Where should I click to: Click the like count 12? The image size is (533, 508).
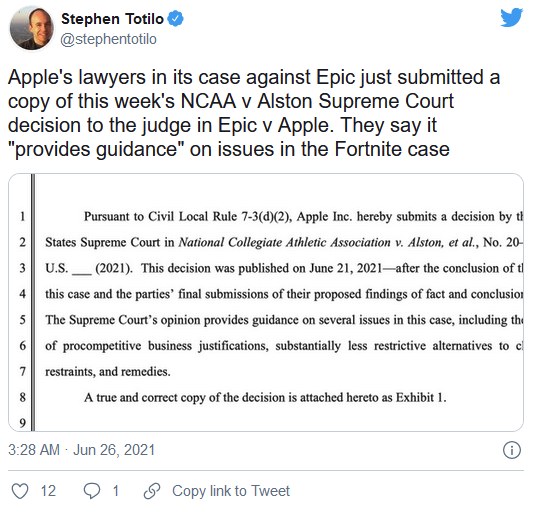[48, 491]
